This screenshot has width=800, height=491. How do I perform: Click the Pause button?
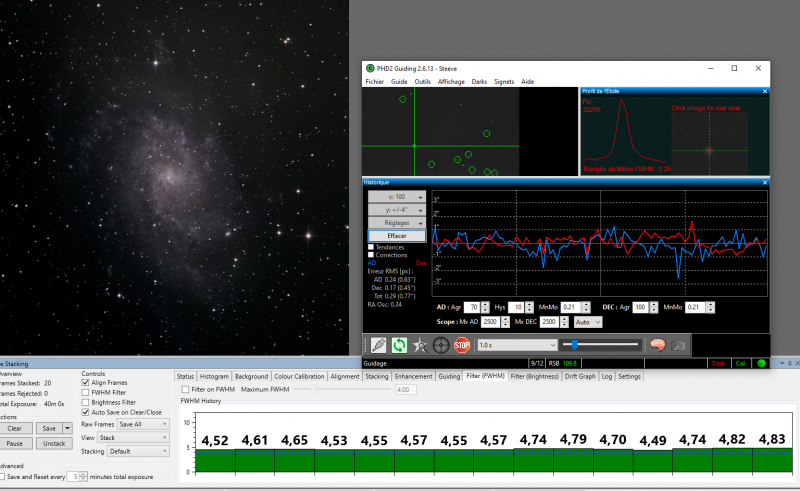click(x=15, y=443)
